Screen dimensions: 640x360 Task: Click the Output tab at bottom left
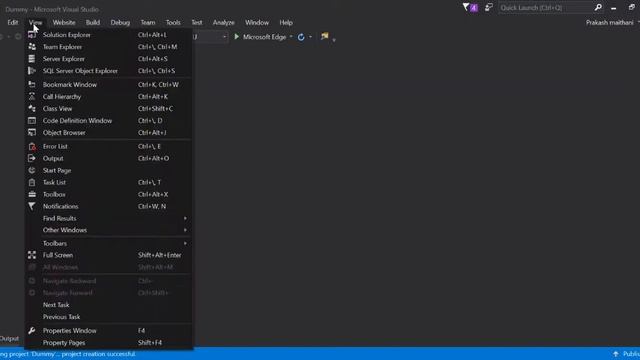[9, 339]
